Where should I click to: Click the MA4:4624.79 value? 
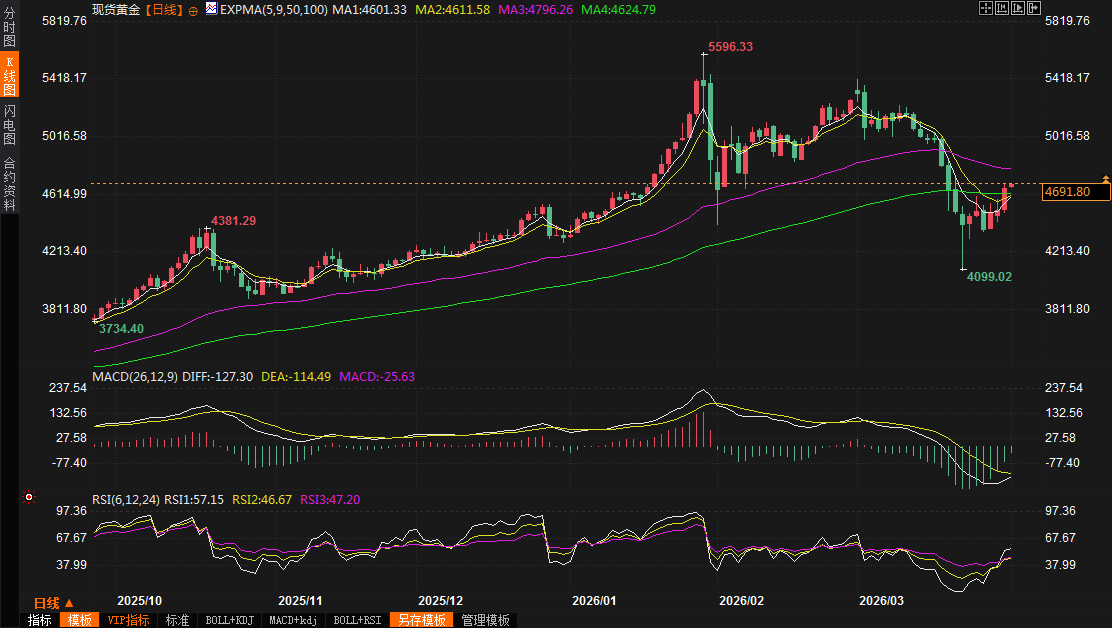pyautogui.click(x=618, y=10)
